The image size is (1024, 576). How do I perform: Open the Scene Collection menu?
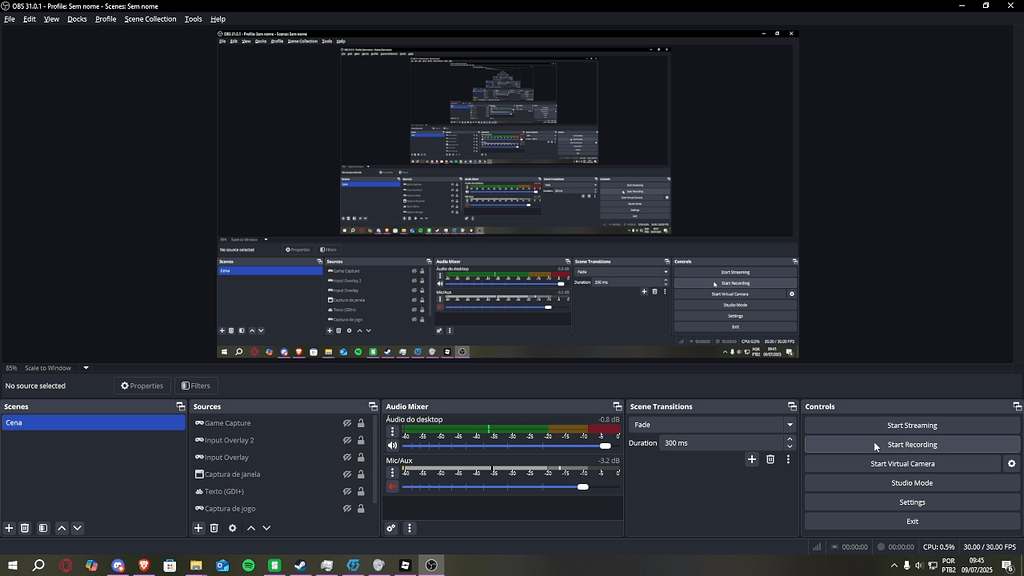150,19
